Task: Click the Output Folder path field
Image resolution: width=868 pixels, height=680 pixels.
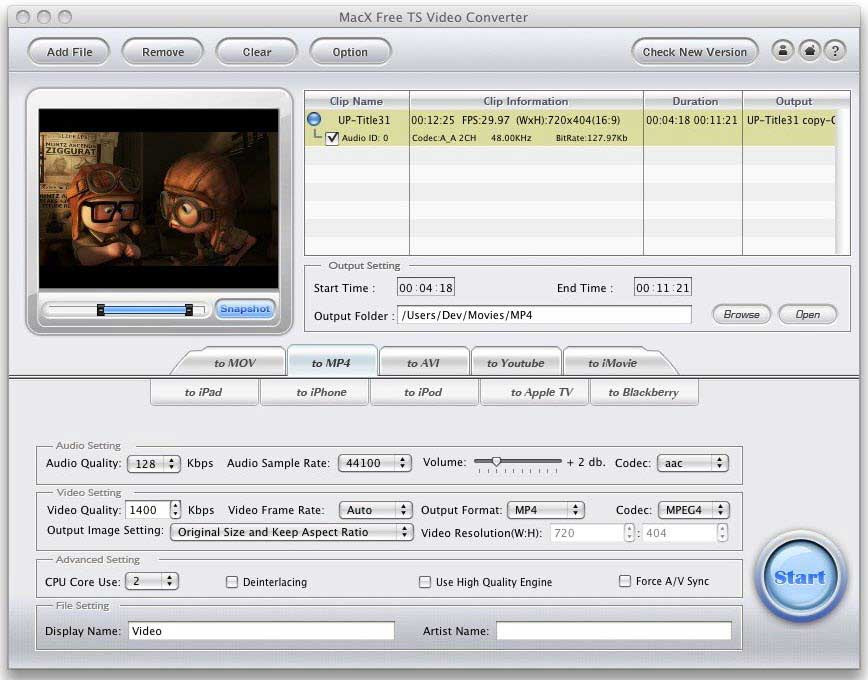Action: (544, 315)
